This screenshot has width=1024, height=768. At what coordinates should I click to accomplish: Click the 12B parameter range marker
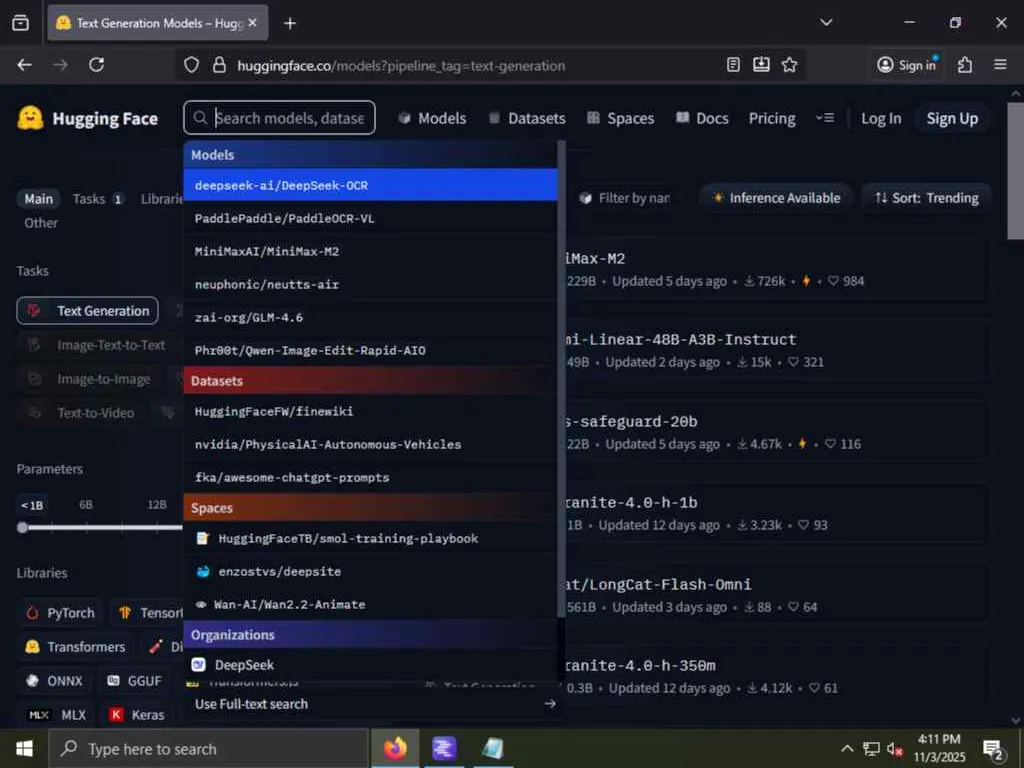157,504
